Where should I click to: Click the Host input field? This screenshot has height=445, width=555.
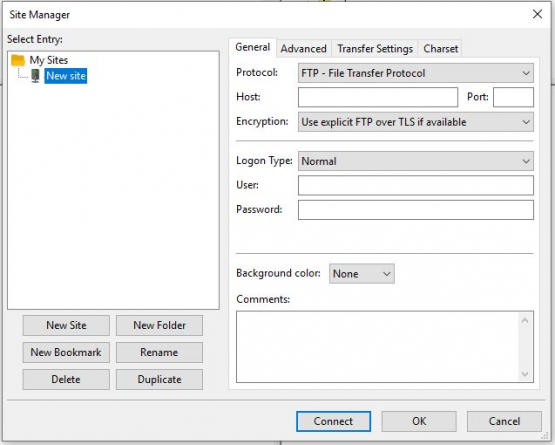378,97
